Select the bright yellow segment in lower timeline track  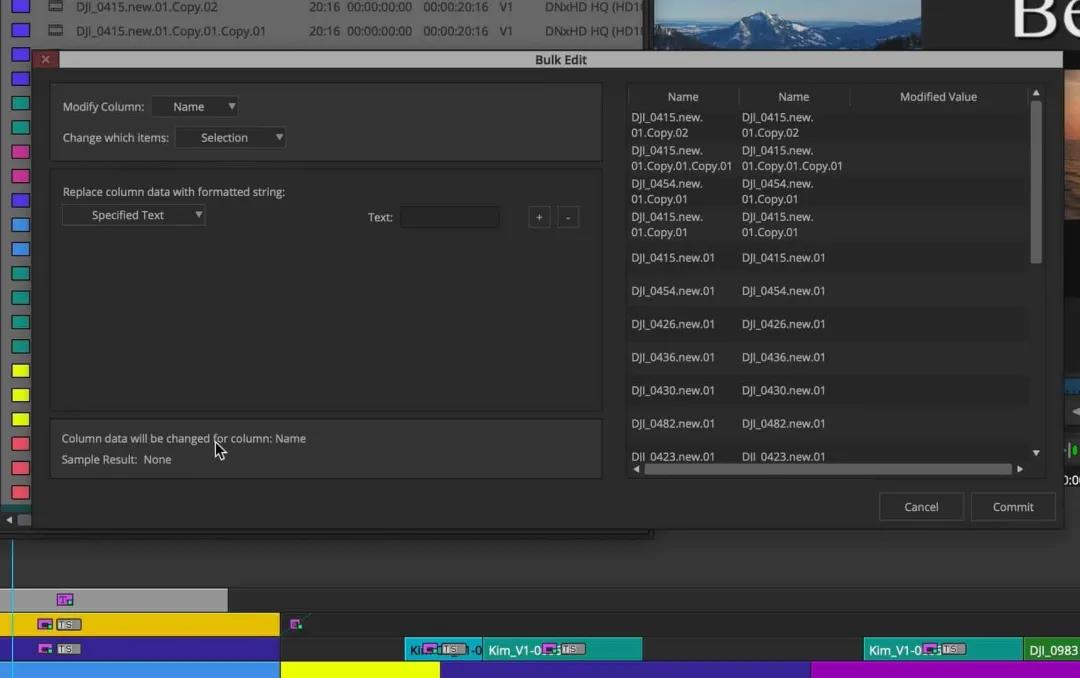tap(360, 670)
